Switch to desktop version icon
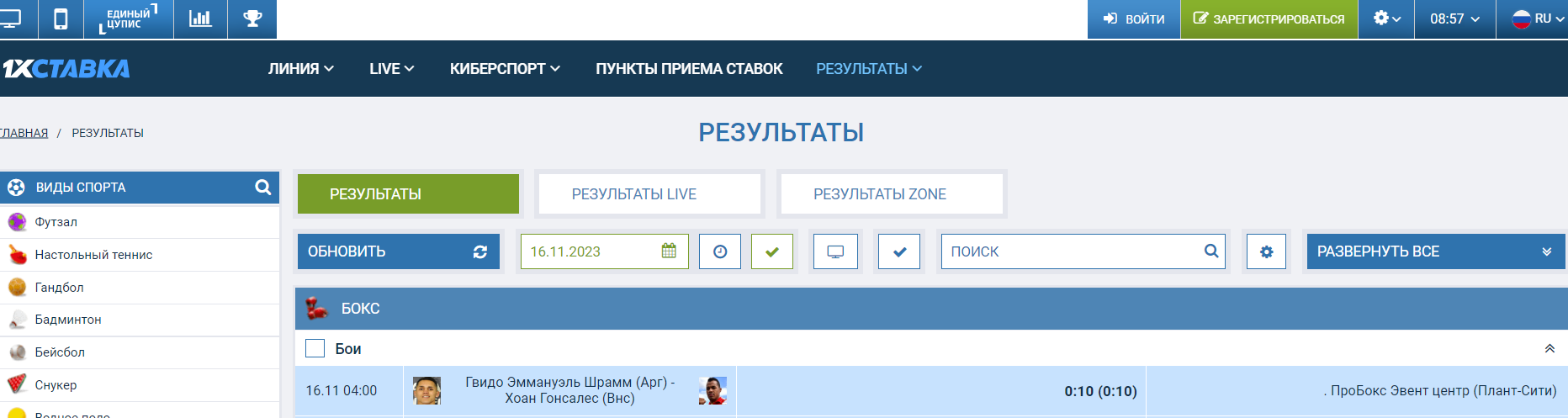This screenshot has height=418, width=1568. pyautogui.click(x=11, y=19)
